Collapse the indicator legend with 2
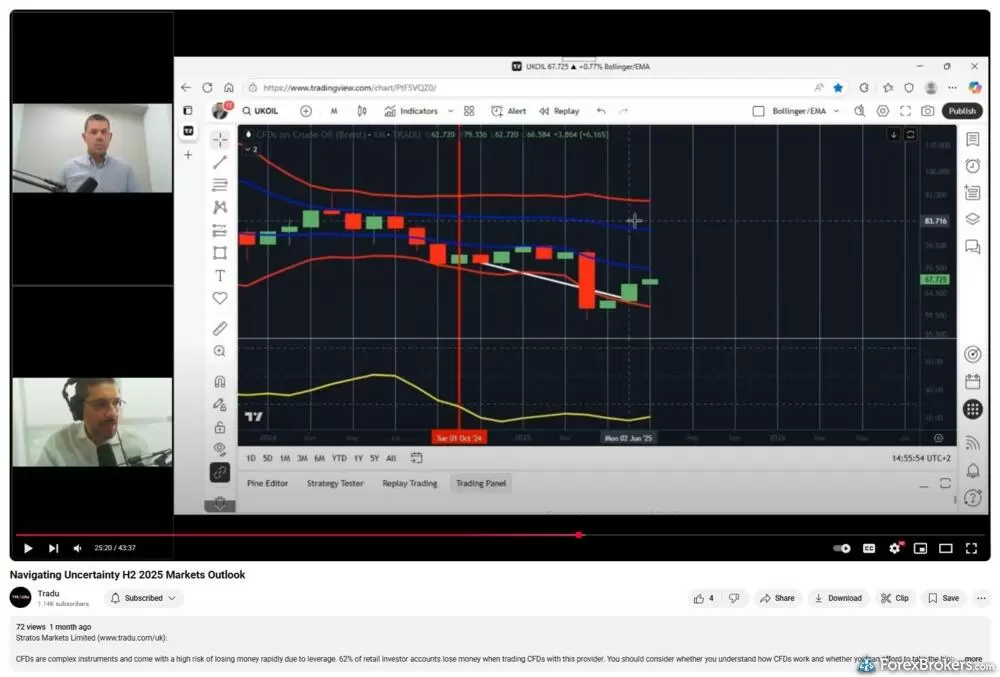 click(x=251, y=149)
